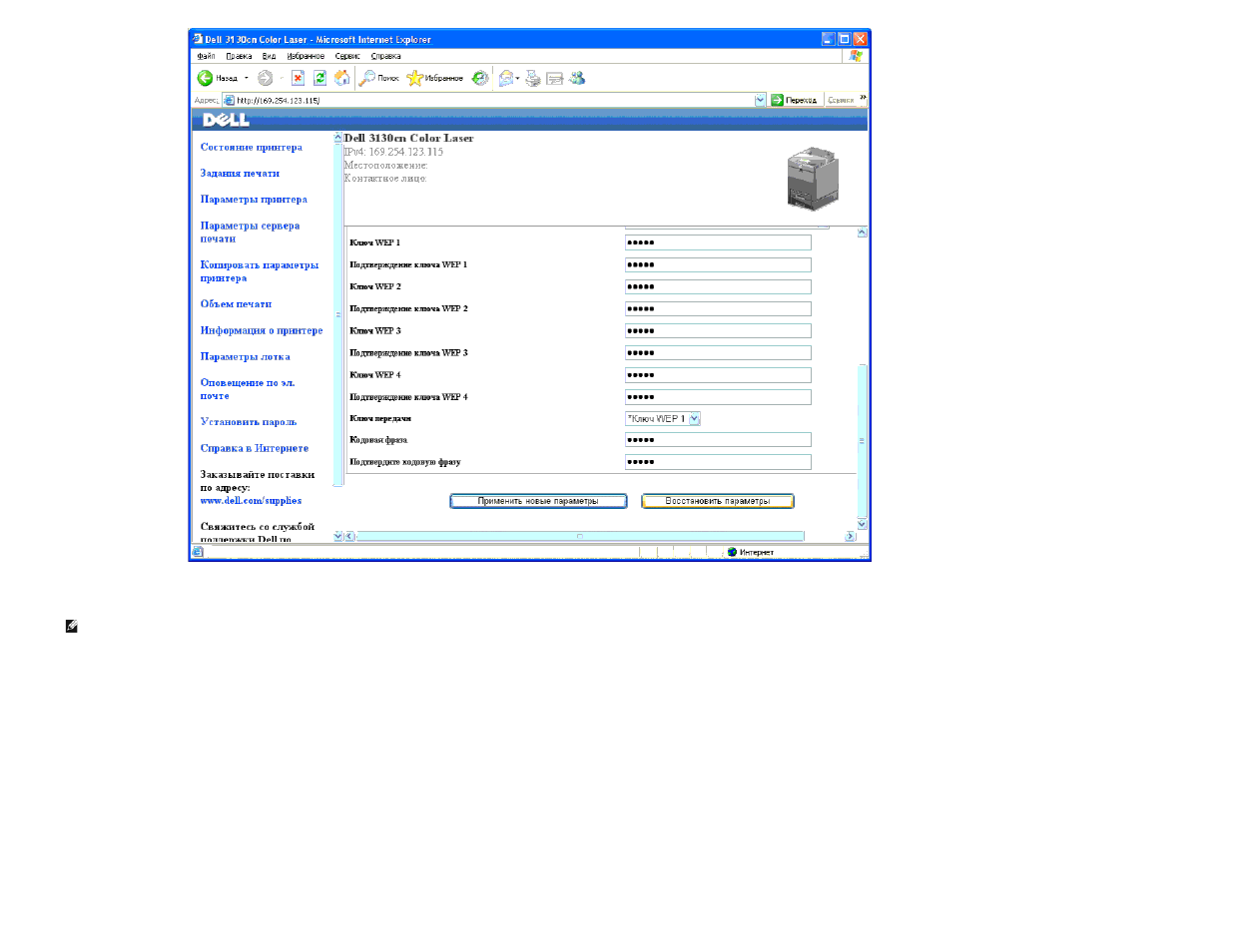Open Оповещение по эл. почте link
Viewport: 1233px width, 952px height.
pos(248,388)
